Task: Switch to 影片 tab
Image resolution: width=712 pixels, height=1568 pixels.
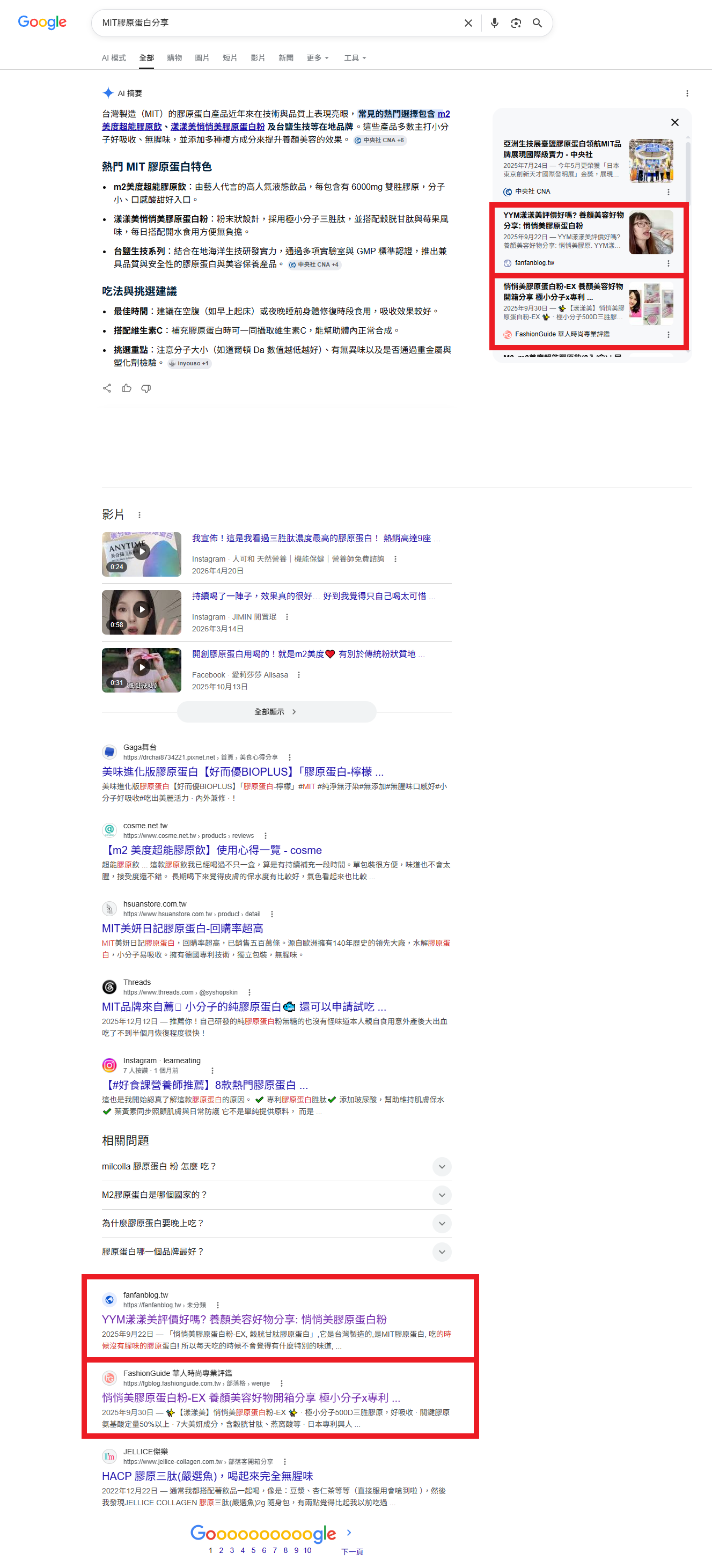Action: [258, 58]
